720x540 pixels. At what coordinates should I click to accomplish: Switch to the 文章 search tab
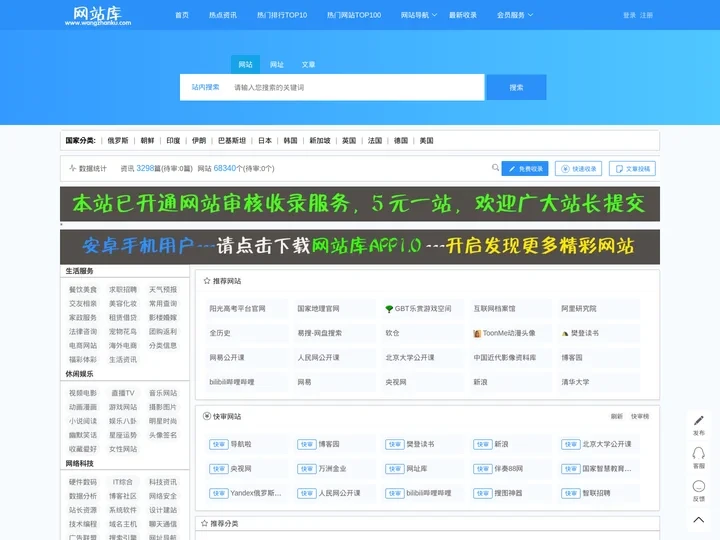[x=308, y=64]
